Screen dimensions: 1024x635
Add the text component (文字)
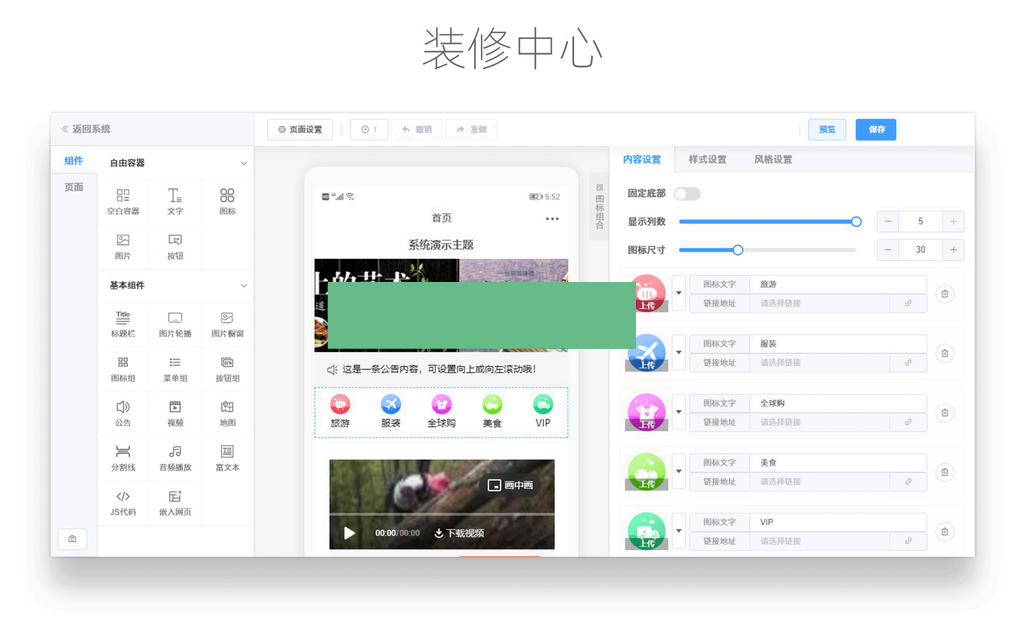tap(175, 202)
